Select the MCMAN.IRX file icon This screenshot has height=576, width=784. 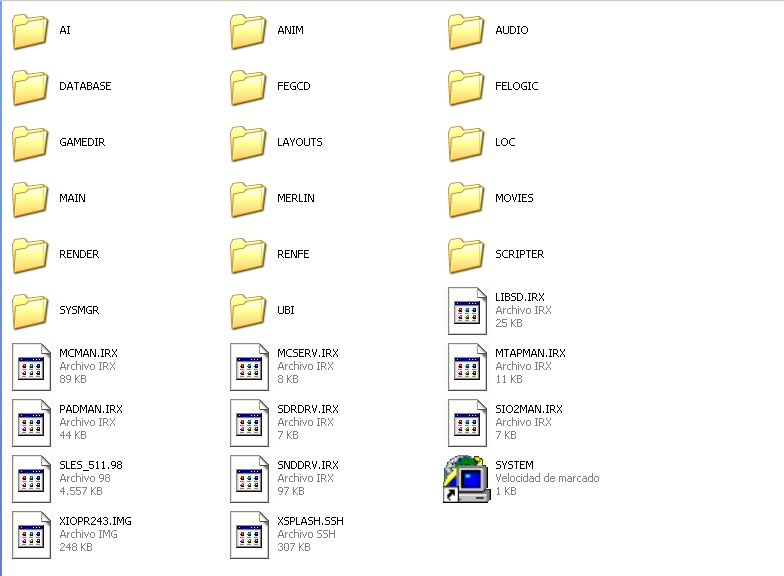click(x=31, y=366)
